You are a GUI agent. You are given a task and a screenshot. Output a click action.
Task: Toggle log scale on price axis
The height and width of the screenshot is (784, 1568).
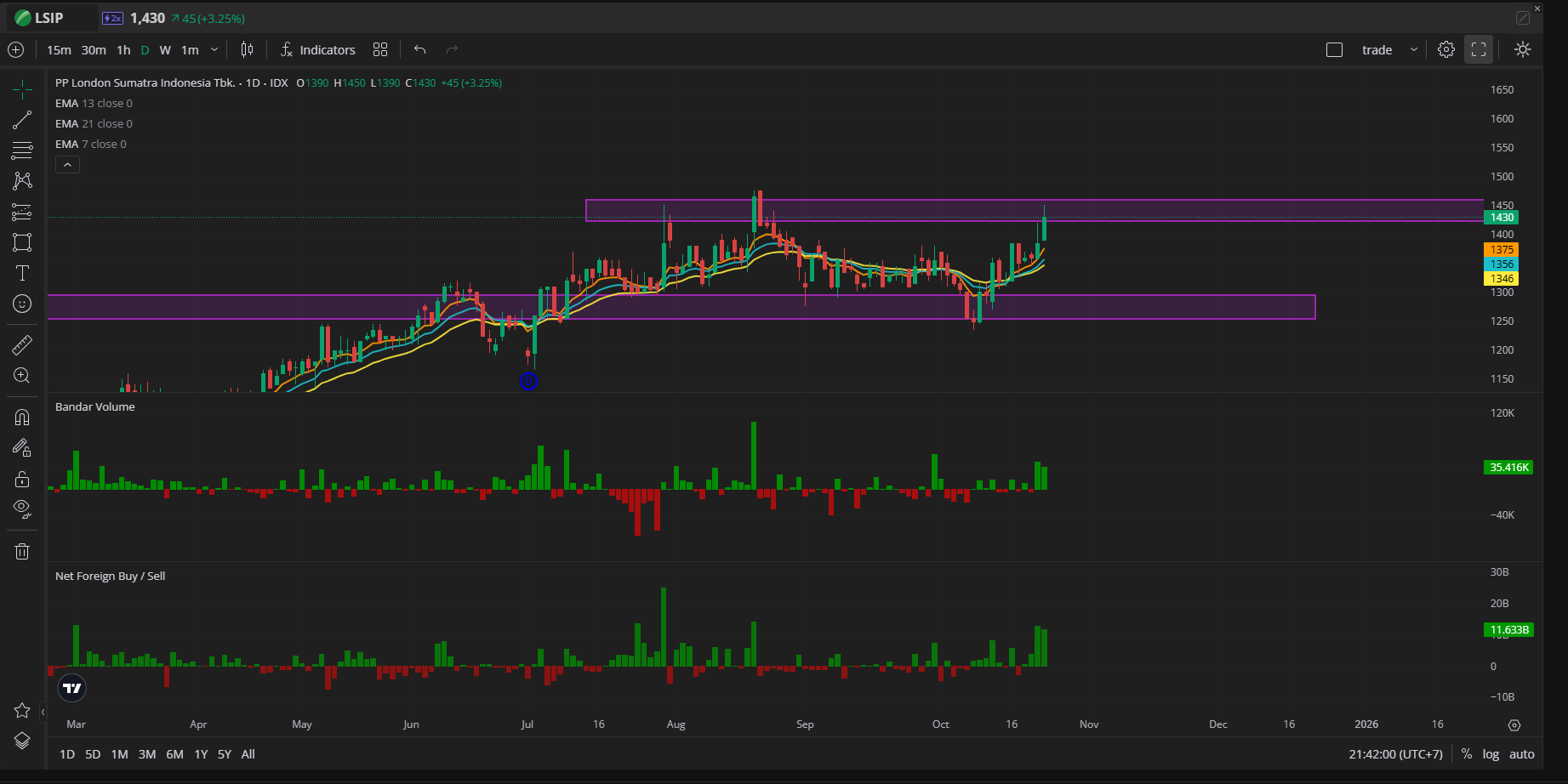(x=1491, y=754)
